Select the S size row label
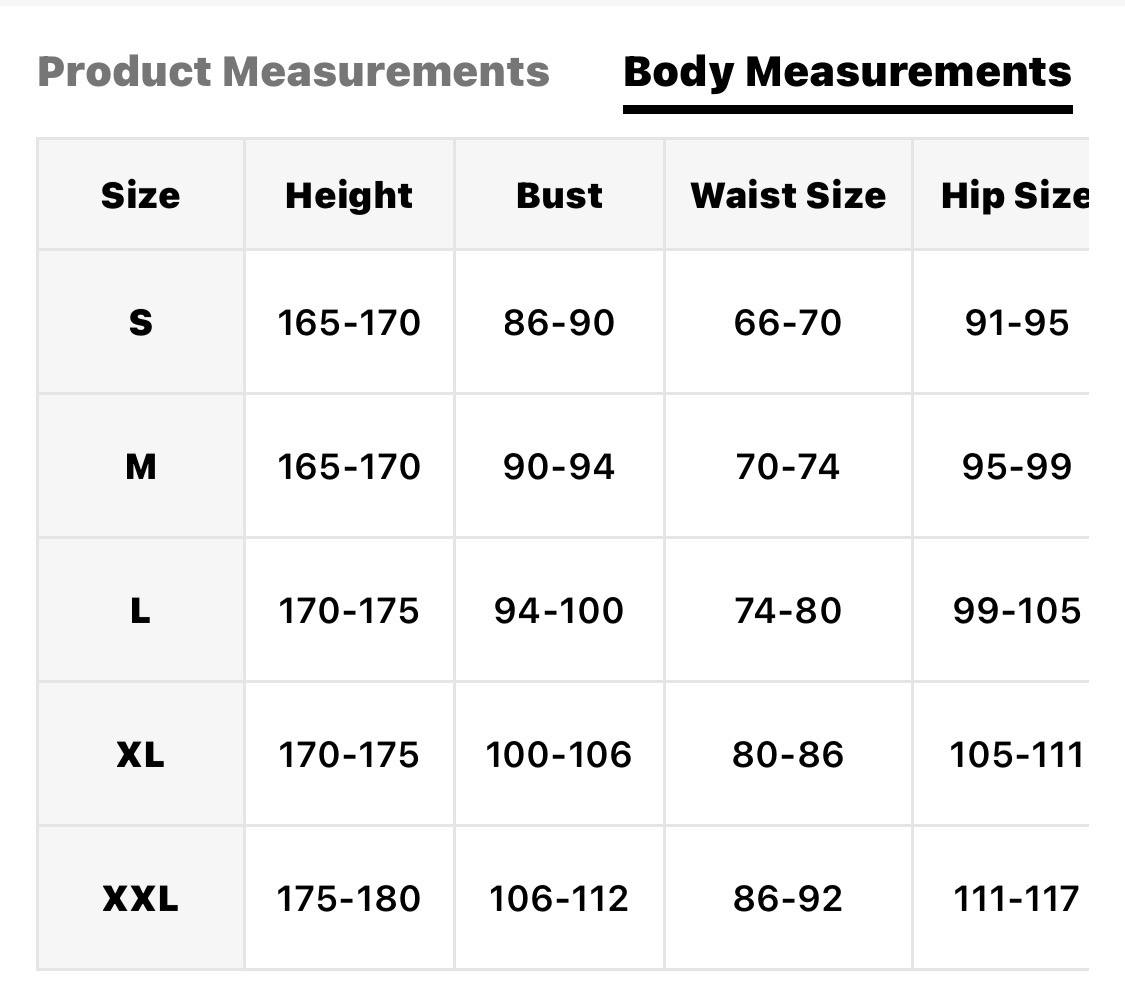 141,323
